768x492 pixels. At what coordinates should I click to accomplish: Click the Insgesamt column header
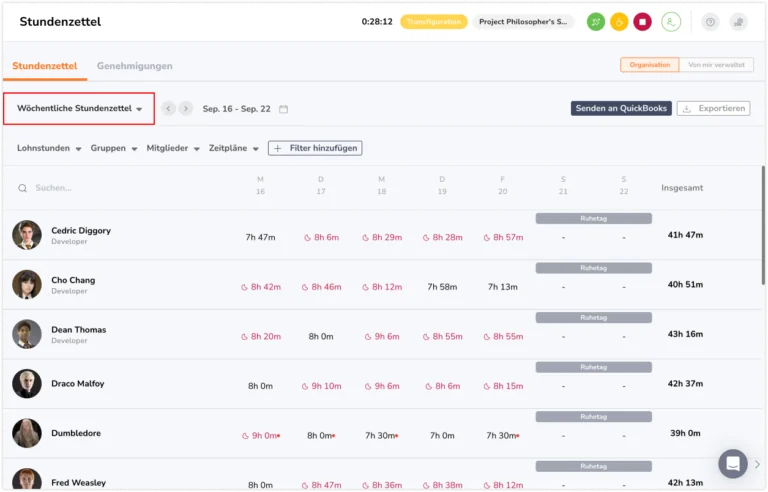[x=682, y=188]
